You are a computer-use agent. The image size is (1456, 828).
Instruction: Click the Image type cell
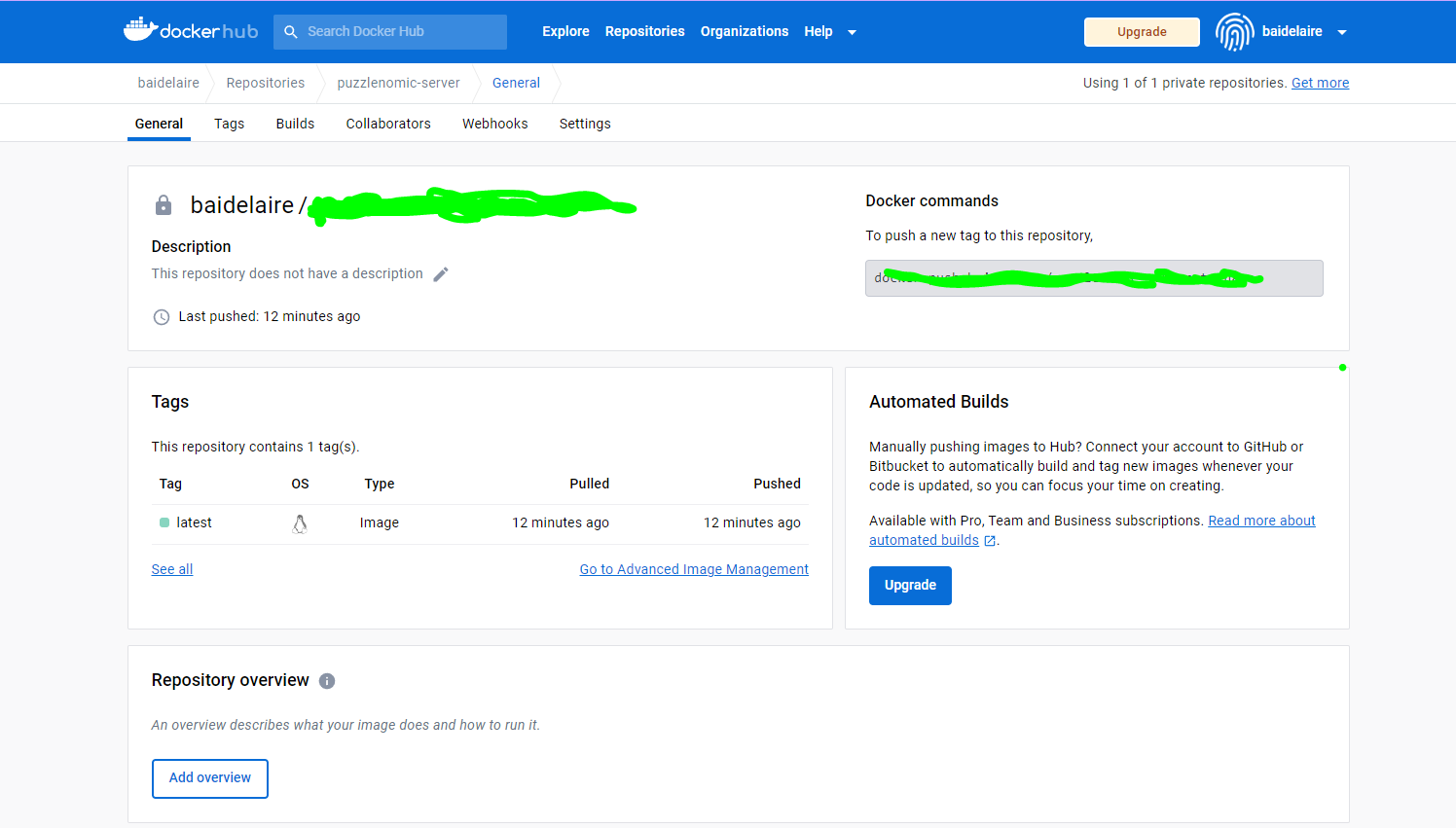tap(380, 523)
